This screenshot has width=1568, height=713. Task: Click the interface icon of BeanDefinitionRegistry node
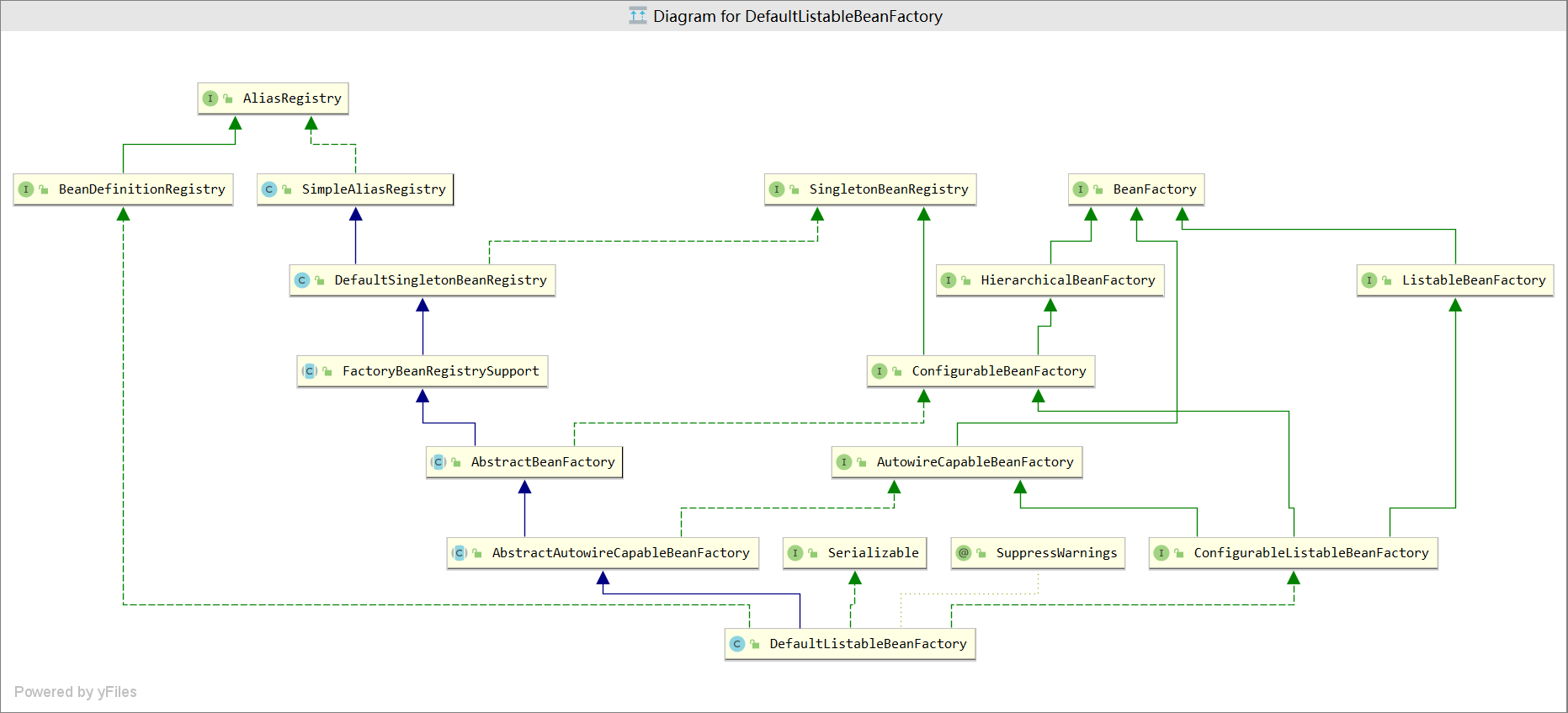click(x=26, y=189)
